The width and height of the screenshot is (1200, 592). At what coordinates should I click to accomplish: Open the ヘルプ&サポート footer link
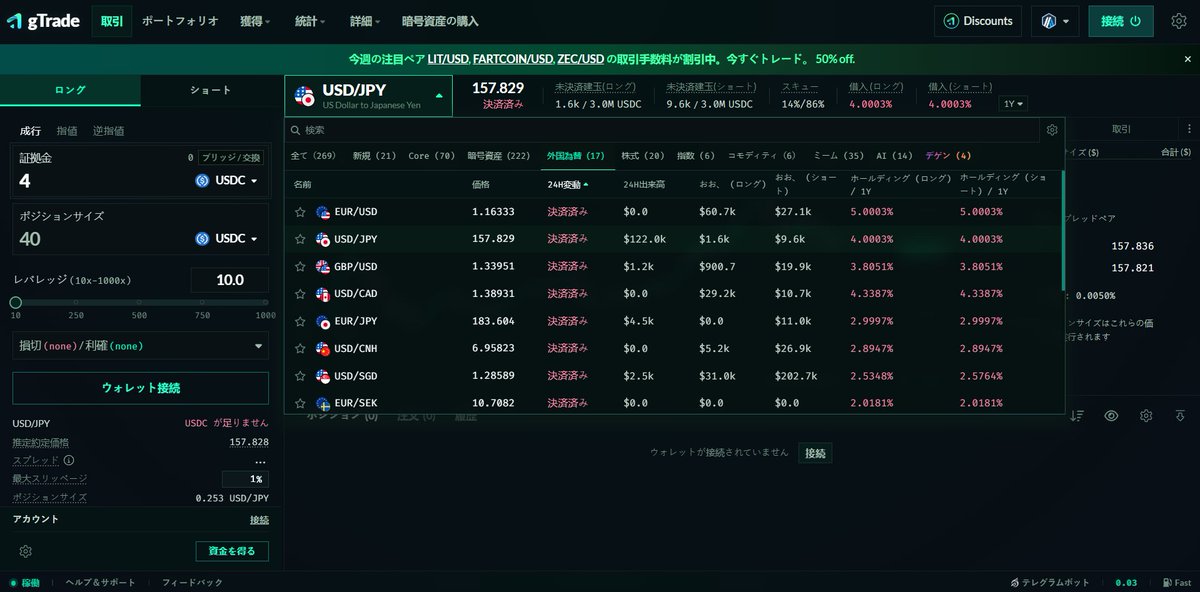click(100, 582)
